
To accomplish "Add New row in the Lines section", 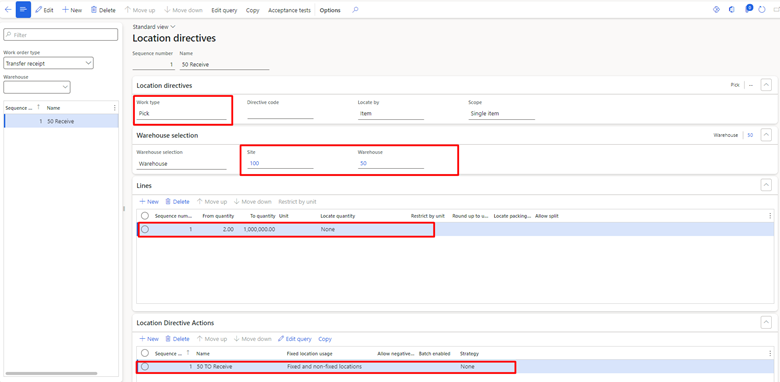I will pos(149,201).
